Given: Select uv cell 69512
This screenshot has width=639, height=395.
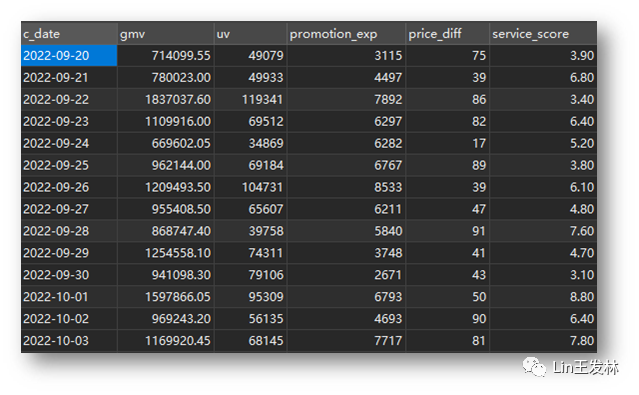Looking at the screenshot, I should click(251, 121).
